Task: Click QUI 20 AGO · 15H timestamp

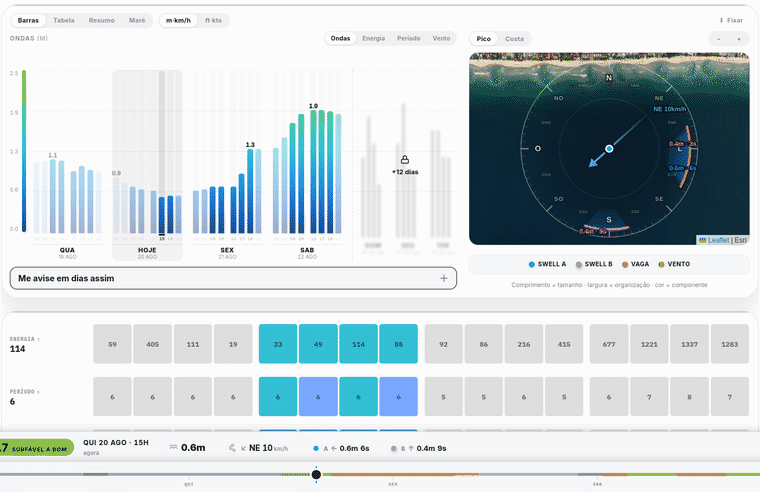Action: (116, 443)
